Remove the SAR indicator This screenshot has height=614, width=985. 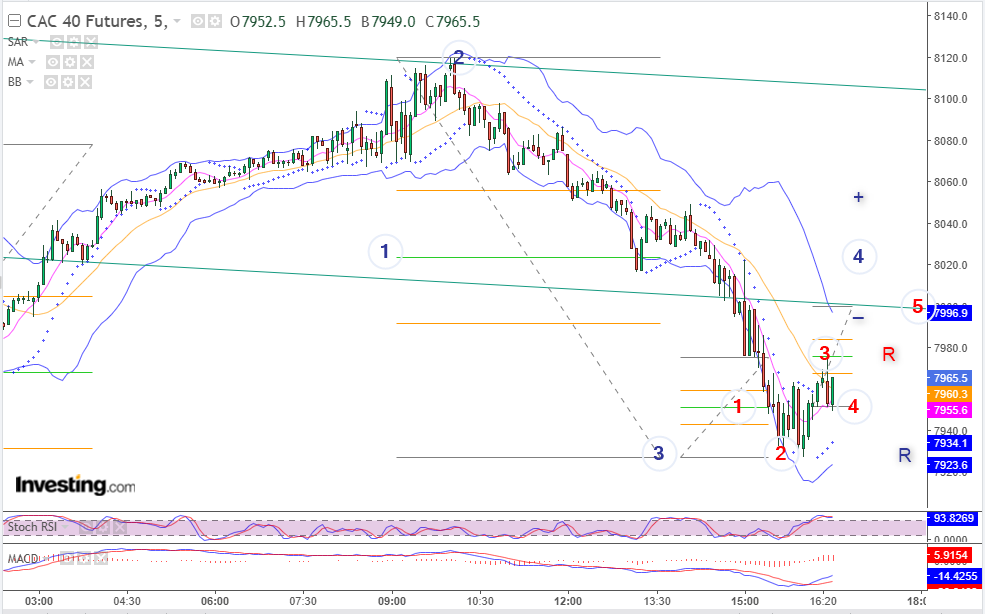pyautogui.click(x=90, y=42)
